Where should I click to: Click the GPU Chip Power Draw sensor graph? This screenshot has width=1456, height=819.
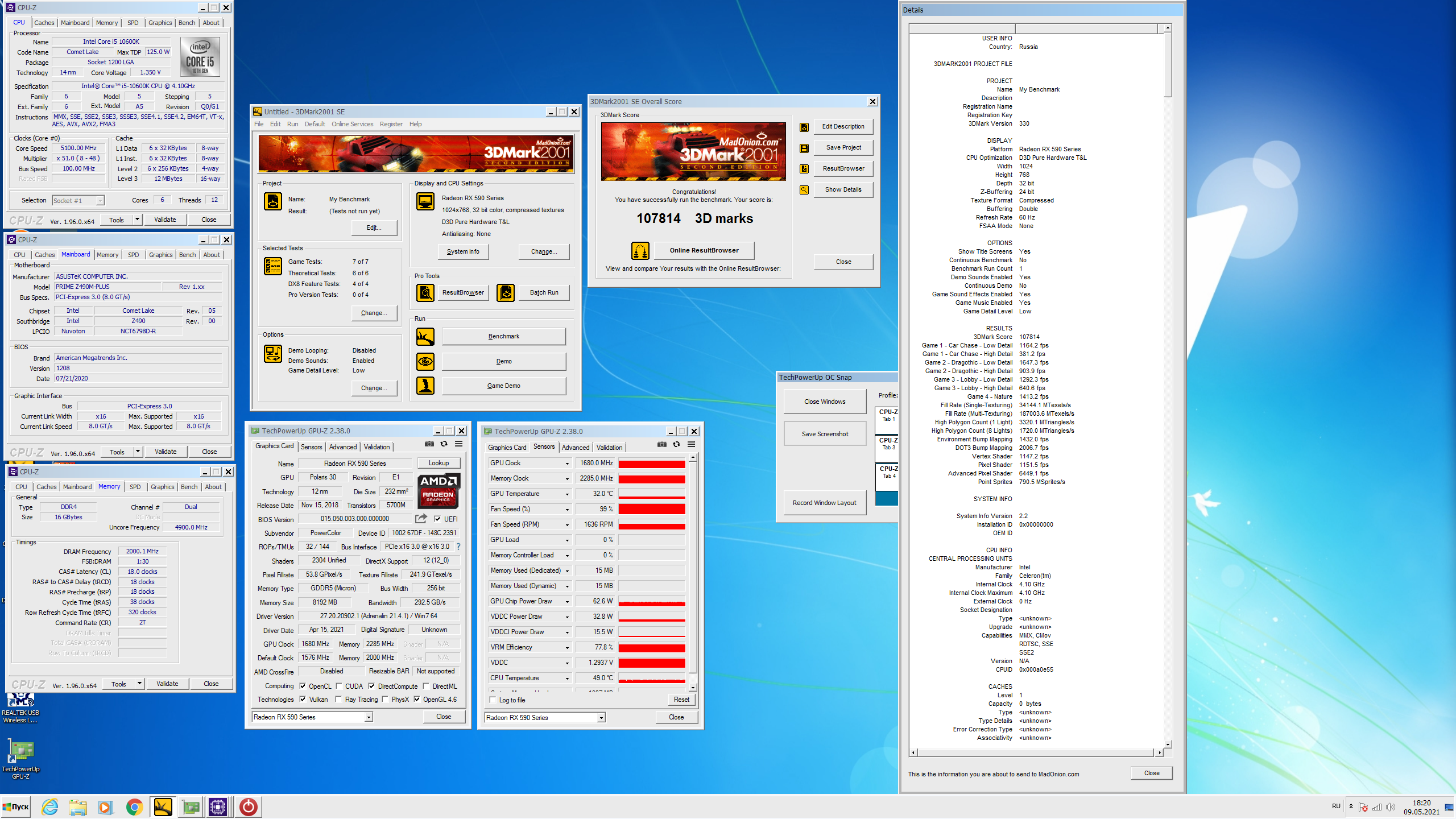coord(652,601)
